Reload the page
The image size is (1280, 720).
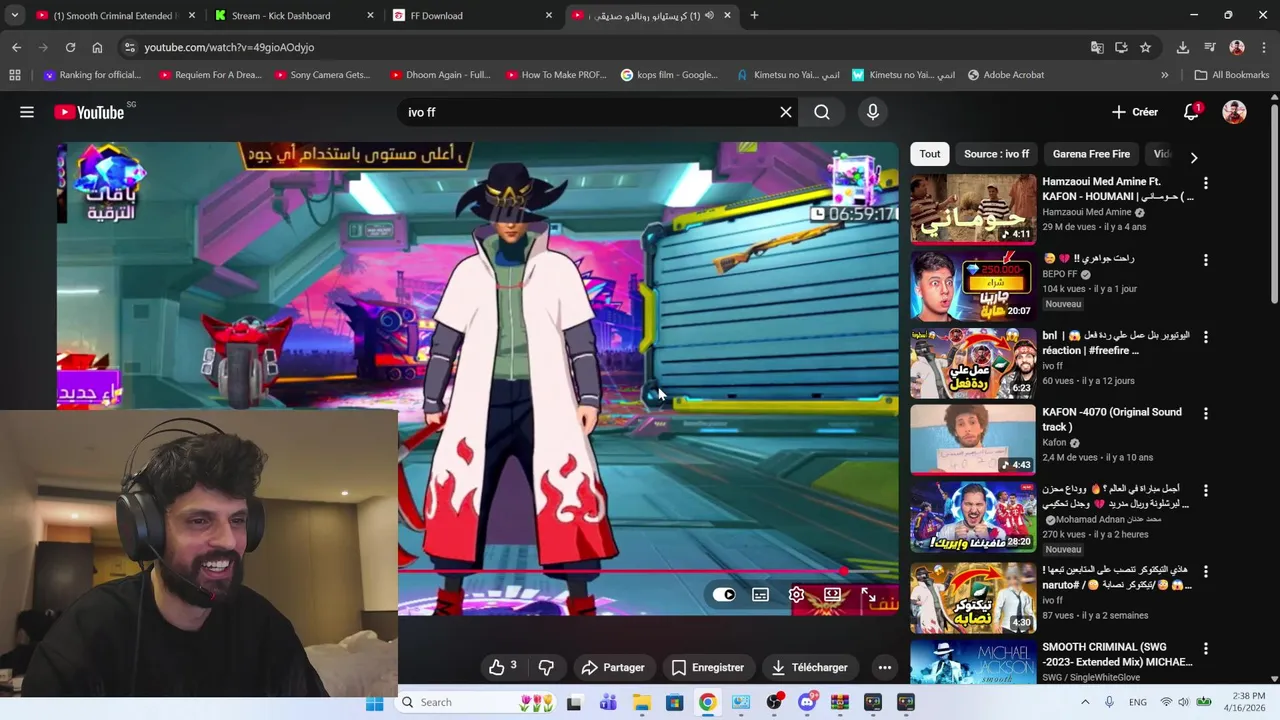click(x=70, y=47)
